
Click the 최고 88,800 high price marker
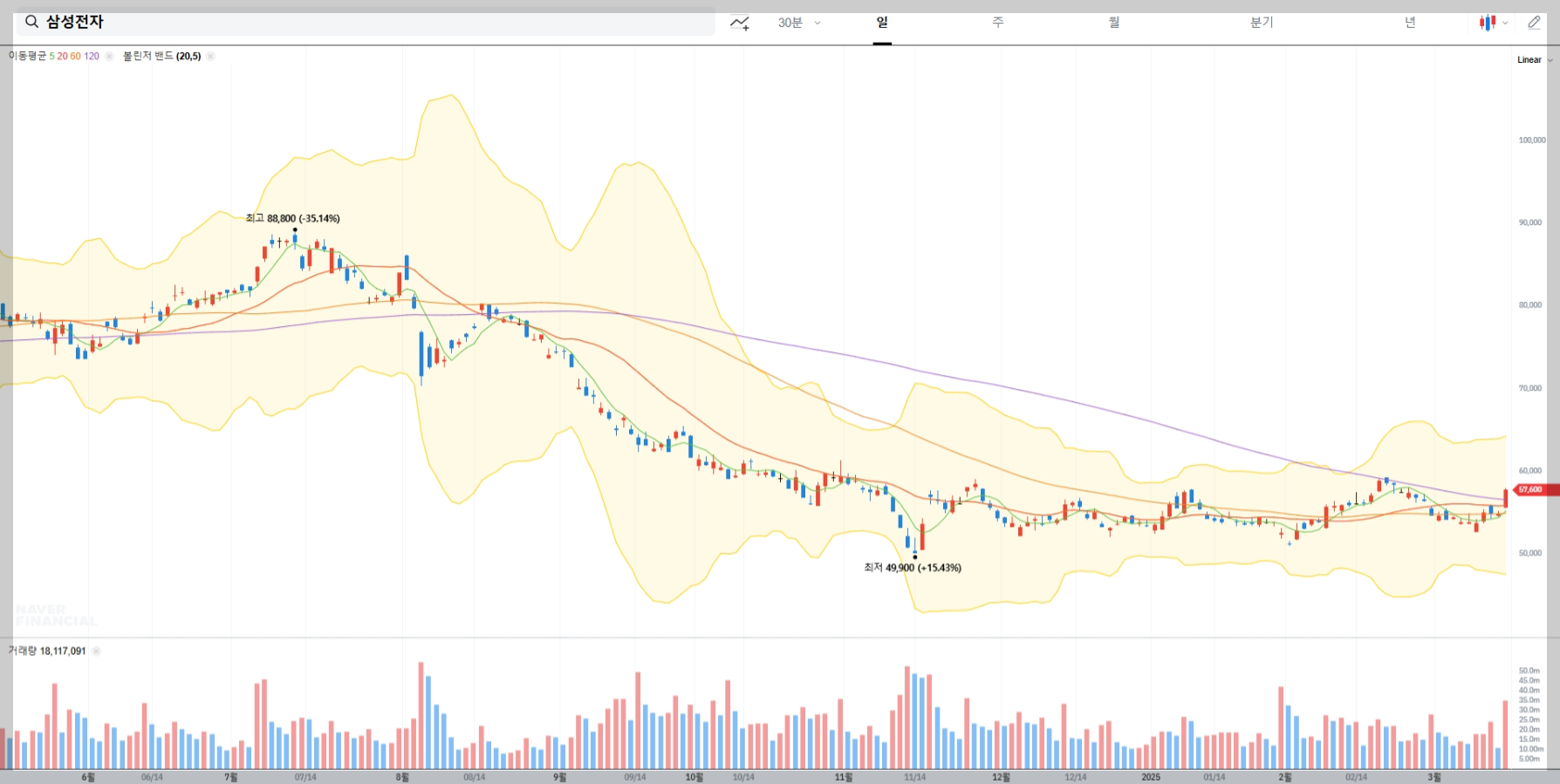292,219
